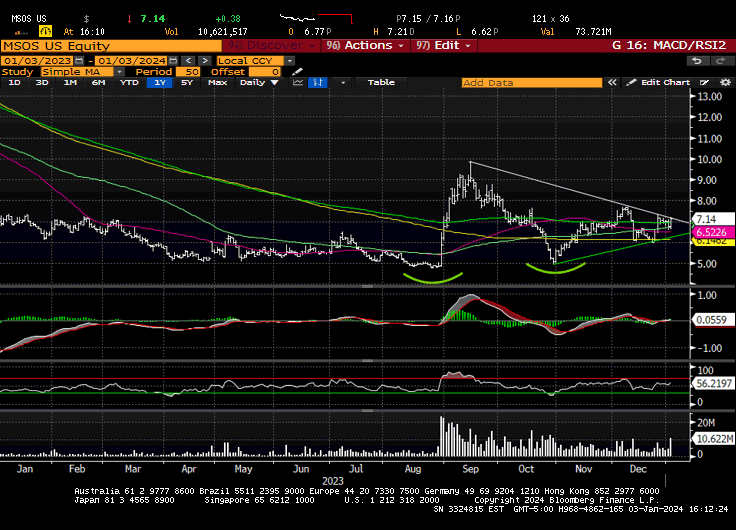Edit the end date 01/03/2024 field
Viewport: 736px width, 530px height.
pos(132,61)
